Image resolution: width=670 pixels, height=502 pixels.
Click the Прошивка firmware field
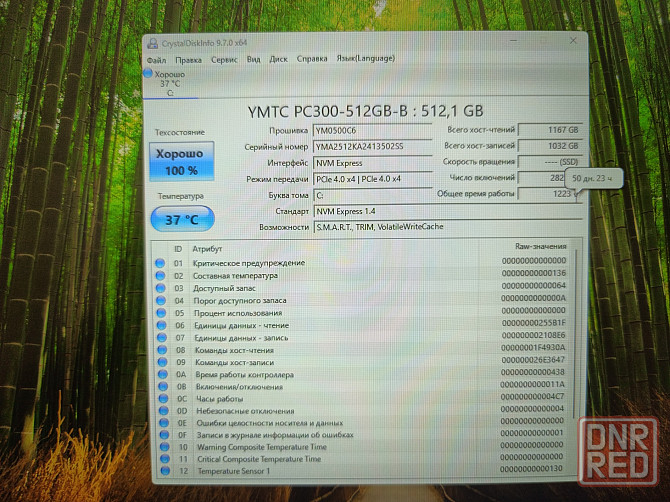[371, 130]
